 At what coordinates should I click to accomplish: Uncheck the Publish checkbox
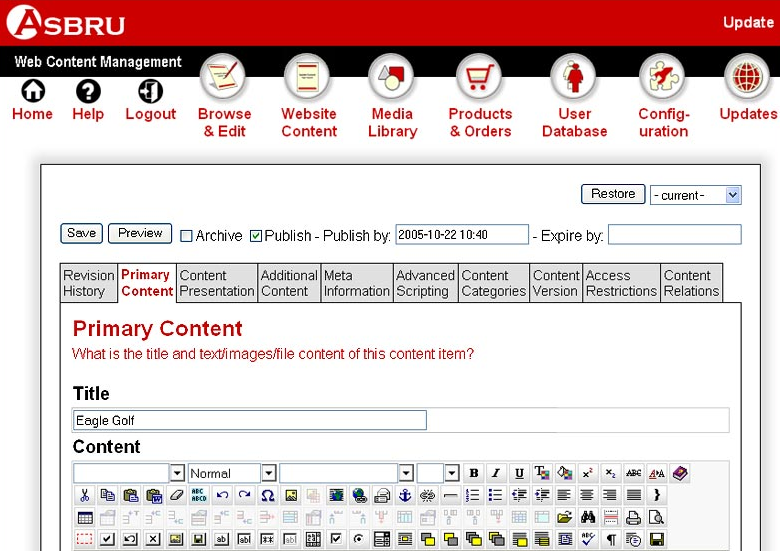pyautogui.click(x=256, y=236)
